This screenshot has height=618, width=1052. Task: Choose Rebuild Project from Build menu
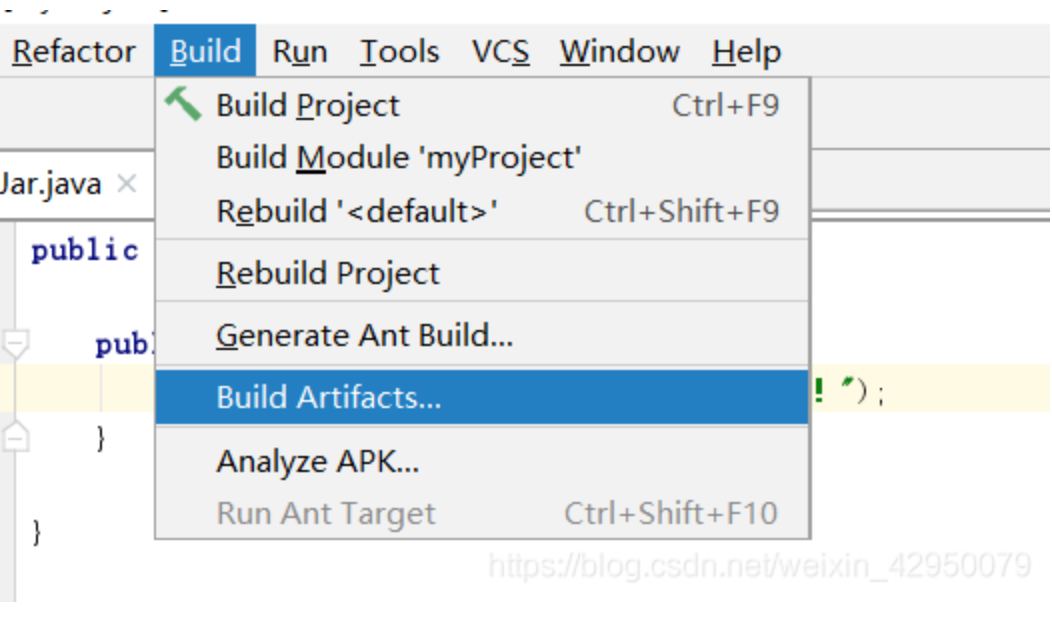tap(328, 274)
